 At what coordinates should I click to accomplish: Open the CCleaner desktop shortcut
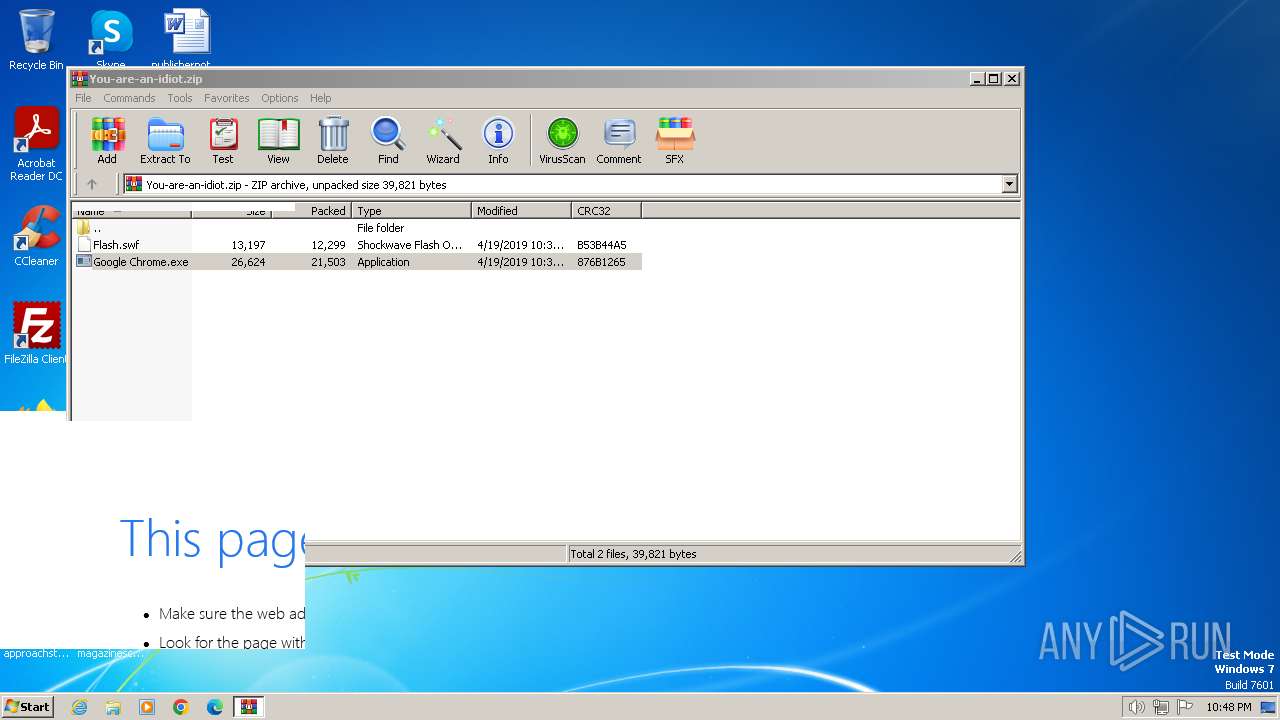(36, 236)
